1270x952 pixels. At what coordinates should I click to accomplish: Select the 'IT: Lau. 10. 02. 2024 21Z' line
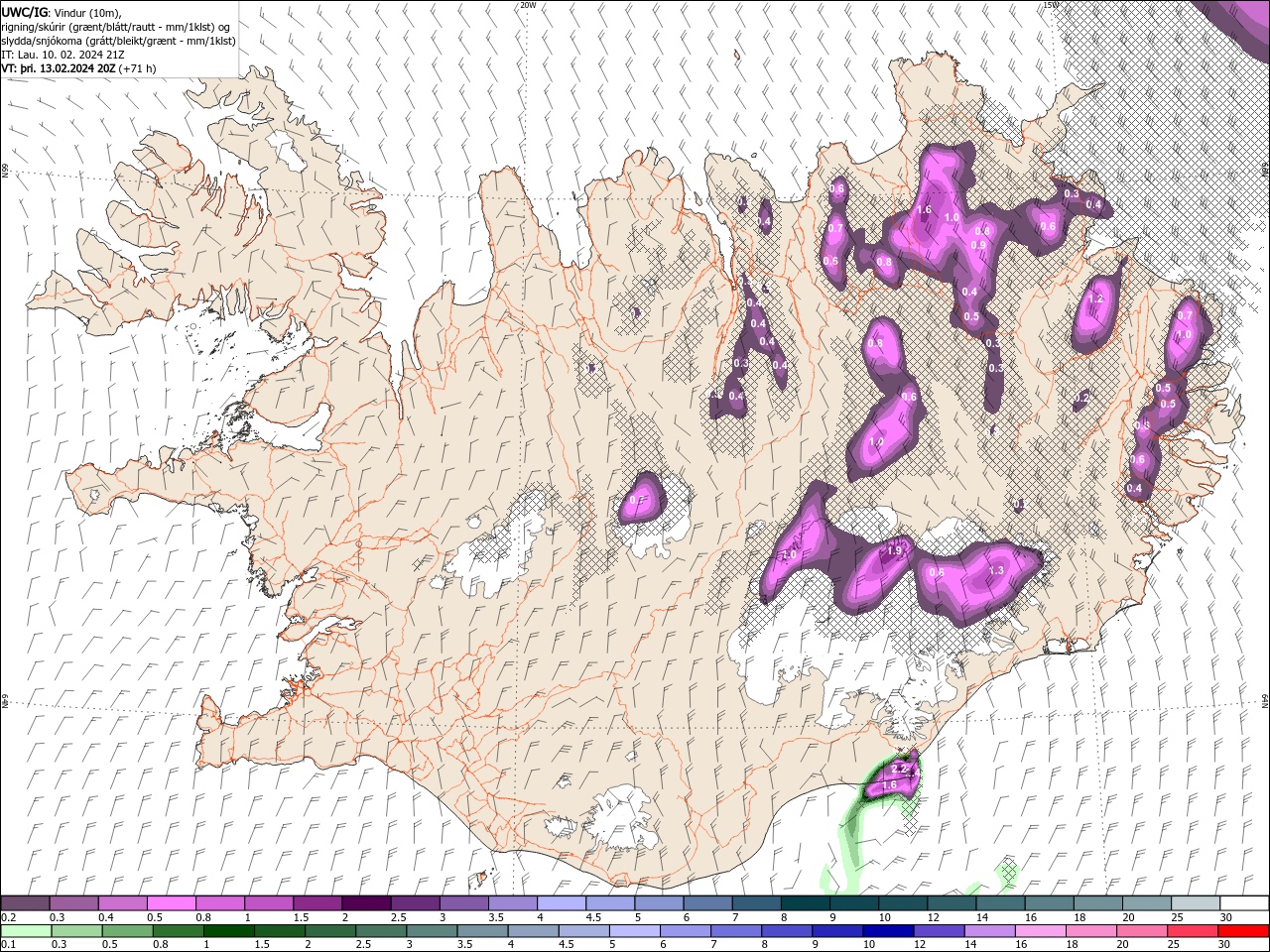63,55
